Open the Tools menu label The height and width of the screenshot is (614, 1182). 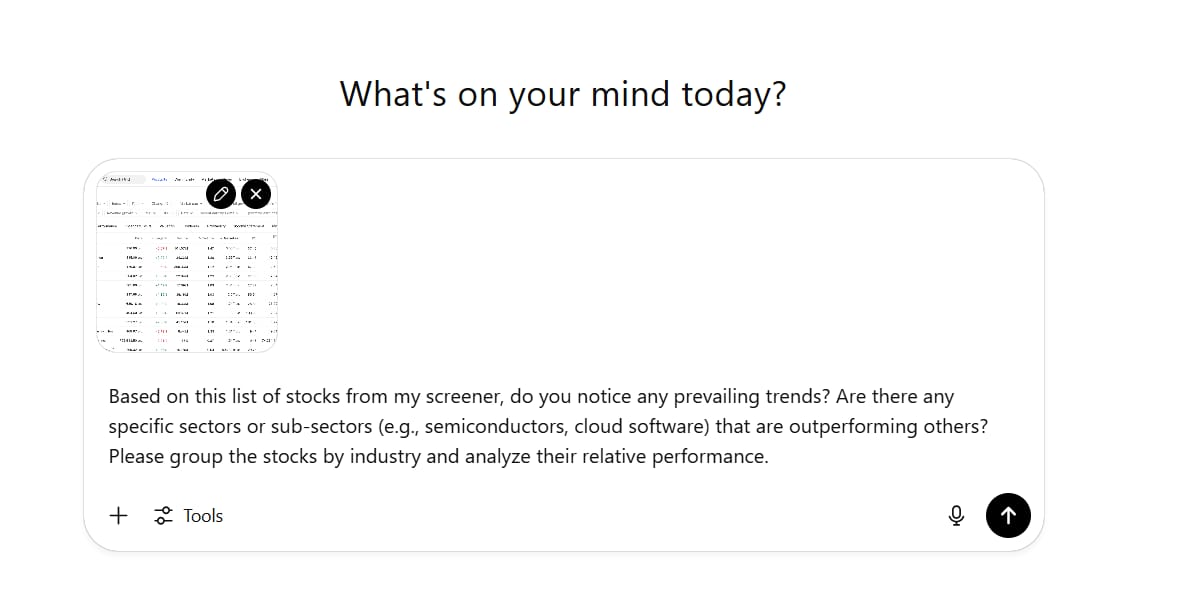[x=203, y=516]
